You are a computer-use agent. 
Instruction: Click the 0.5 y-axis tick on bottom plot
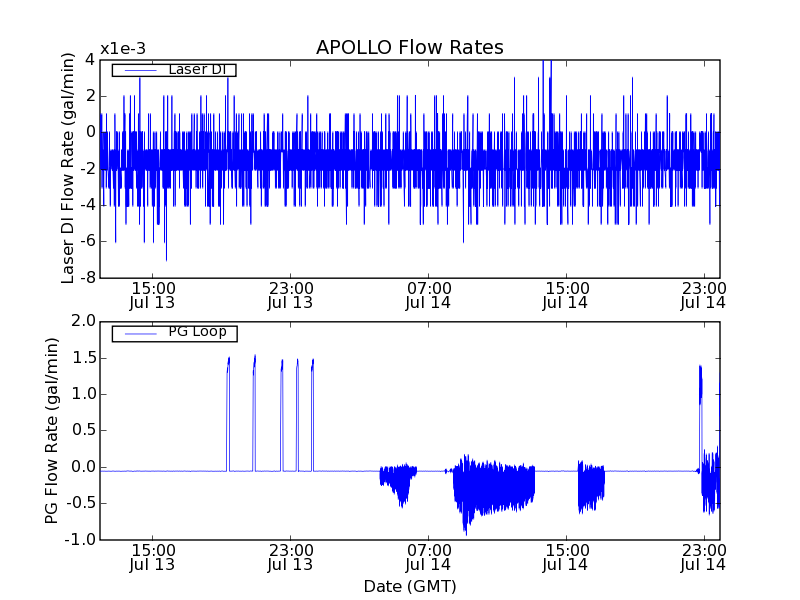tap(83, 430)
